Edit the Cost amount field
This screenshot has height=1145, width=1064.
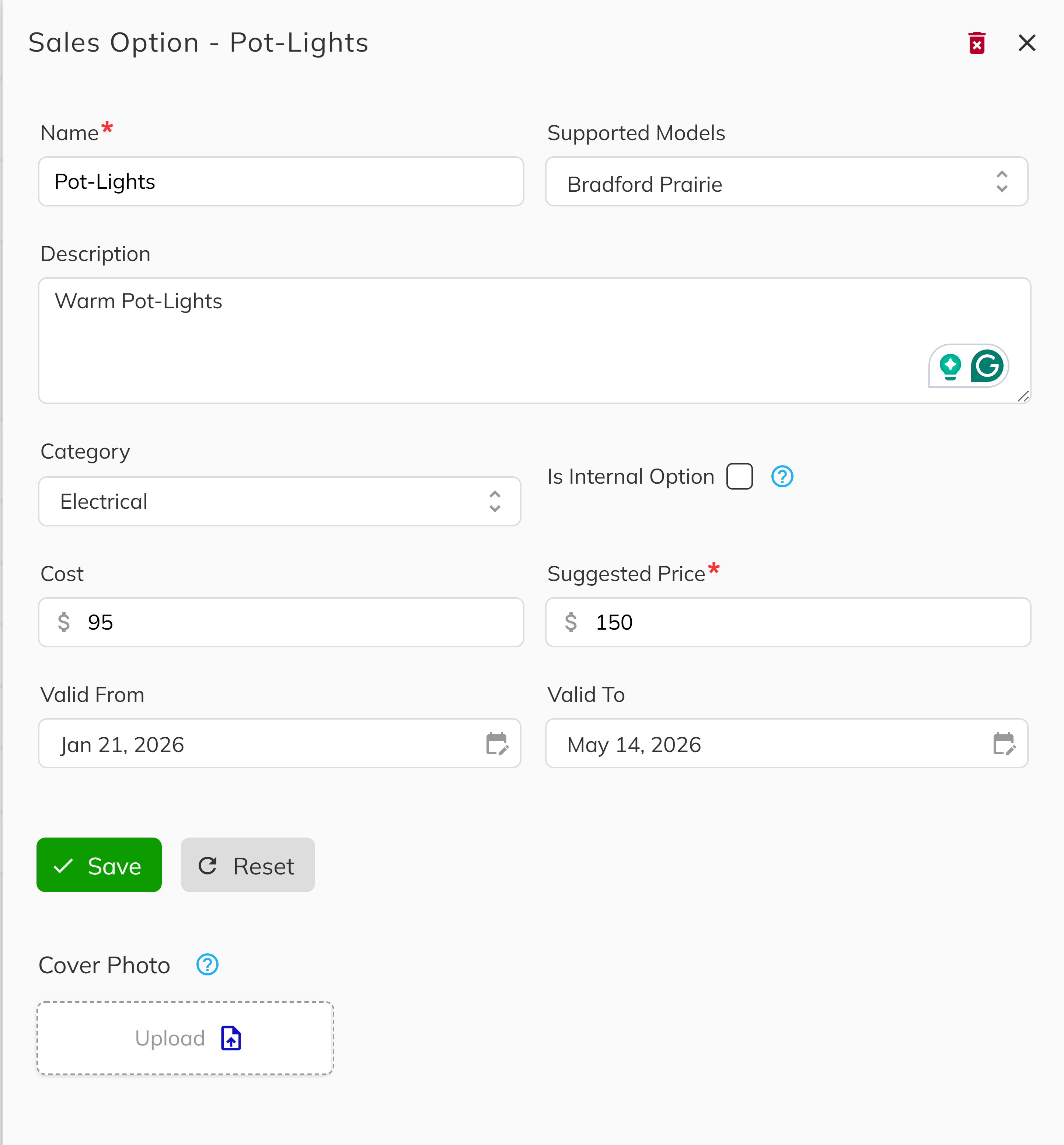coord(299,623)
